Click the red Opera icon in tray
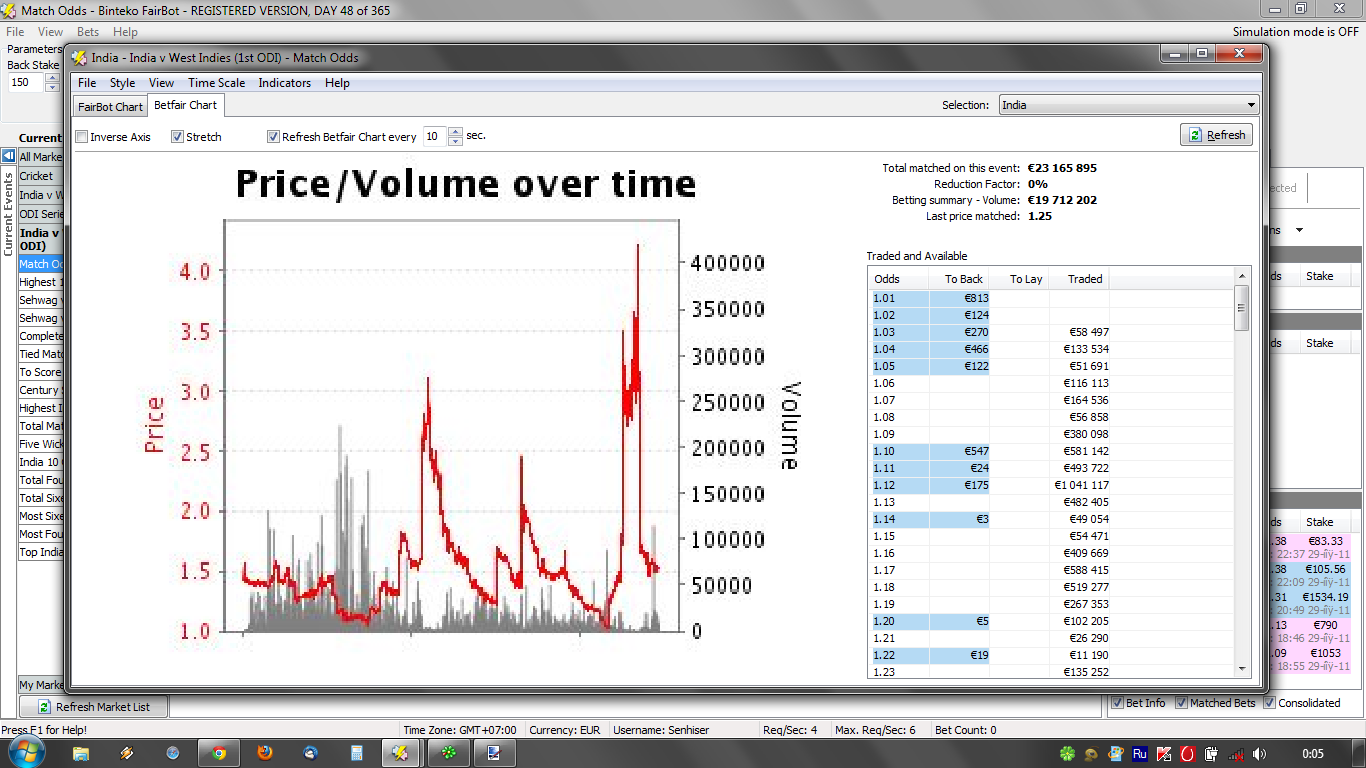The height and width of the screenshot is (768, 1366). pos(1187,754)
